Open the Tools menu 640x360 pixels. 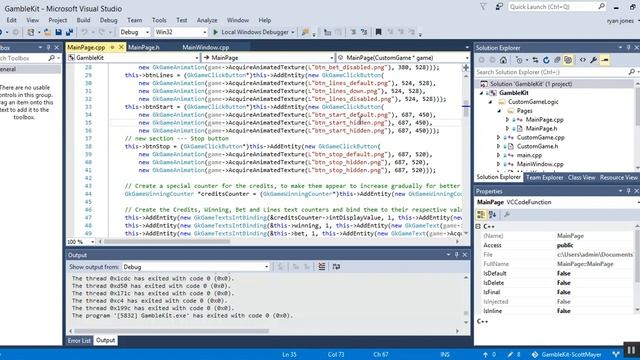159,20
